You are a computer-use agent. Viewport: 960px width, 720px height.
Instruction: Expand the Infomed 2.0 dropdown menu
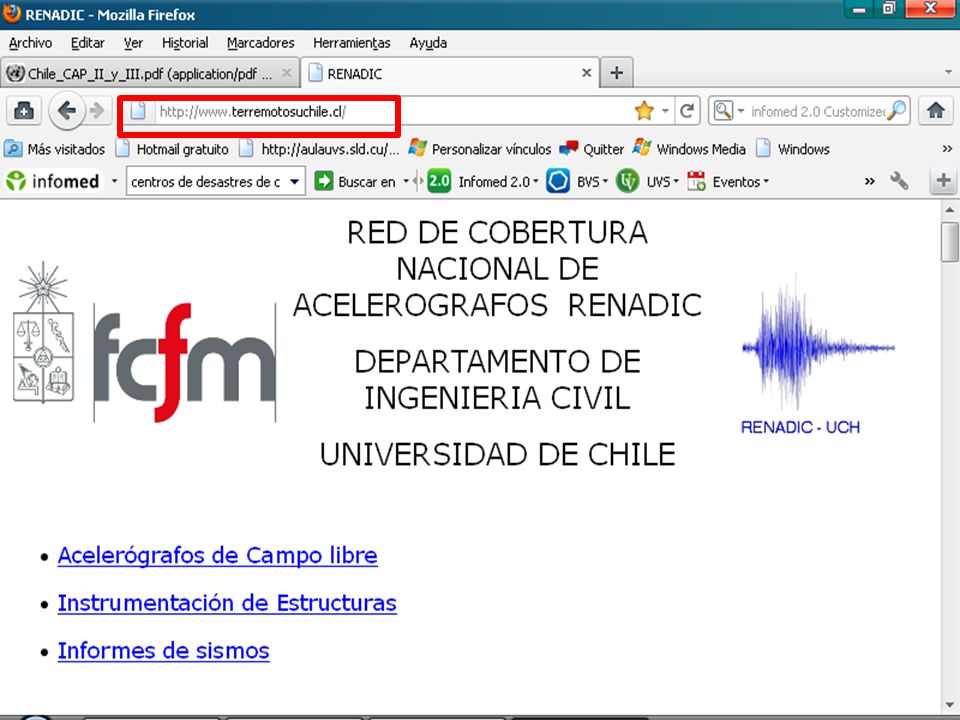[x=536, y=181]
